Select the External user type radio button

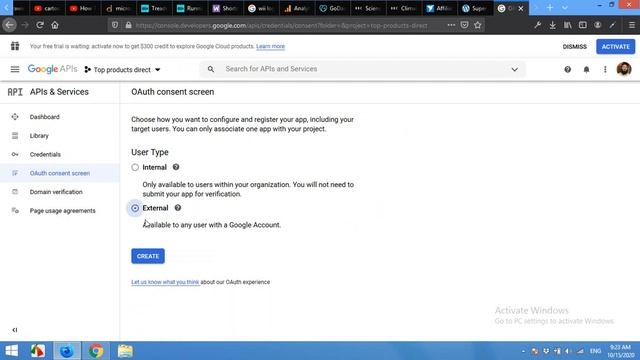[135, 208]
